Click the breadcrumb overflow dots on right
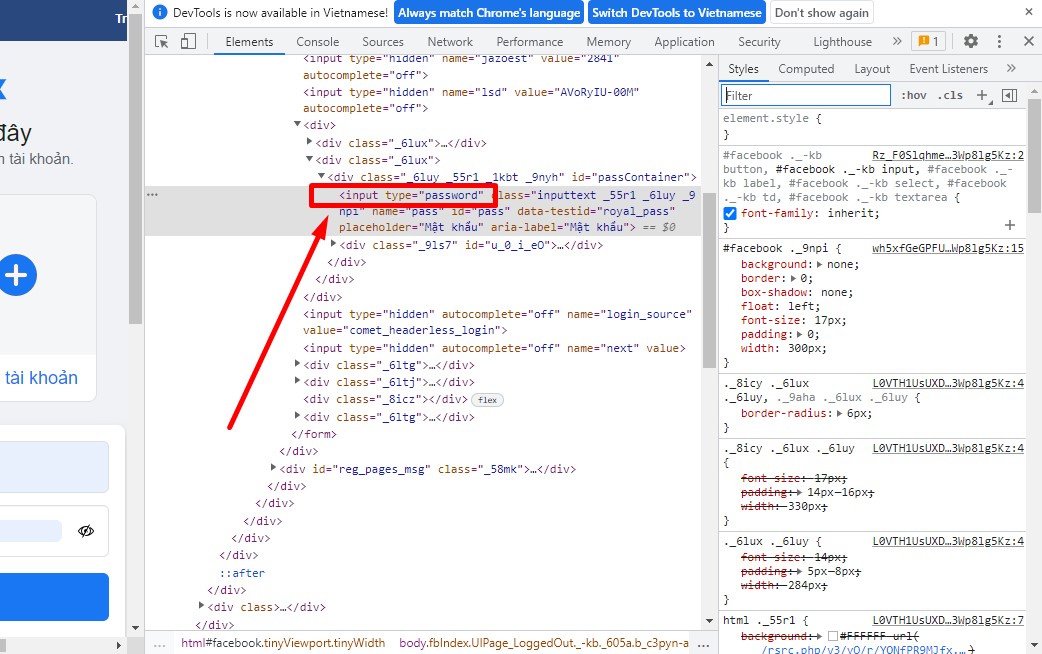Image resolution: width=1042 pixels, height=654 pixels. (x=704, y=644)
